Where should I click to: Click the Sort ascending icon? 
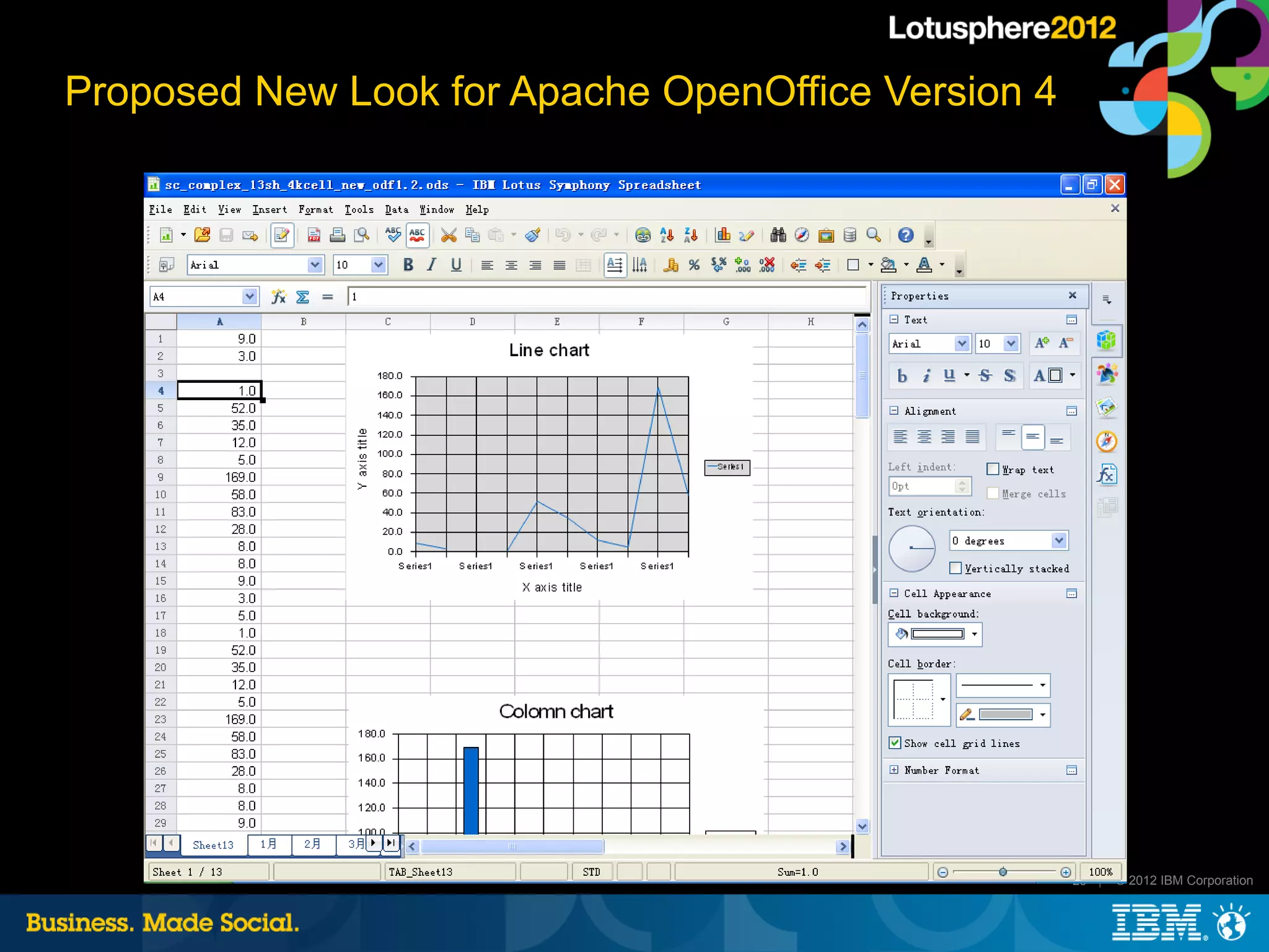pos(667,235)
